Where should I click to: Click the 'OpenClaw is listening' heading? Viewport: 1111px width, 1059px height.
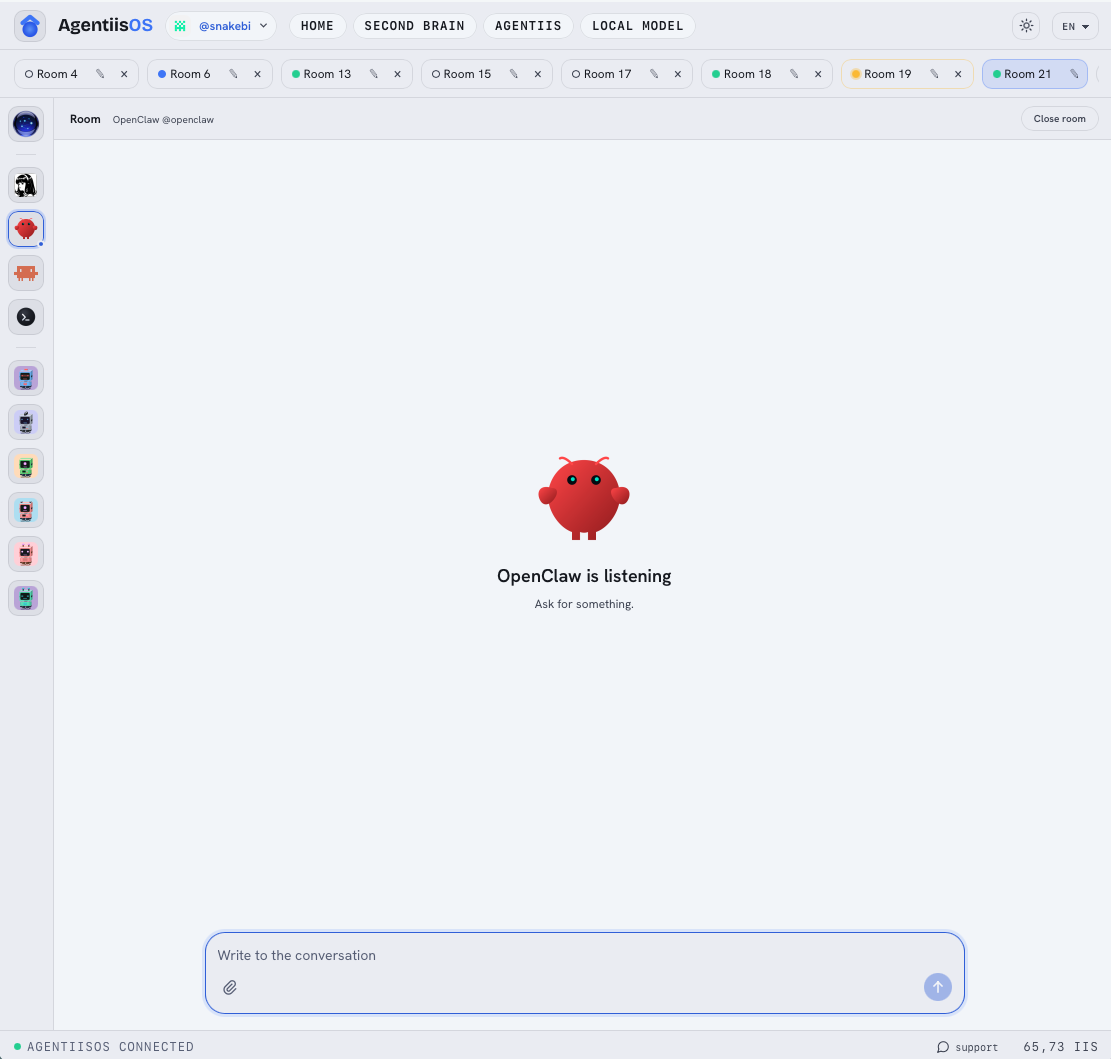point(584,576)
